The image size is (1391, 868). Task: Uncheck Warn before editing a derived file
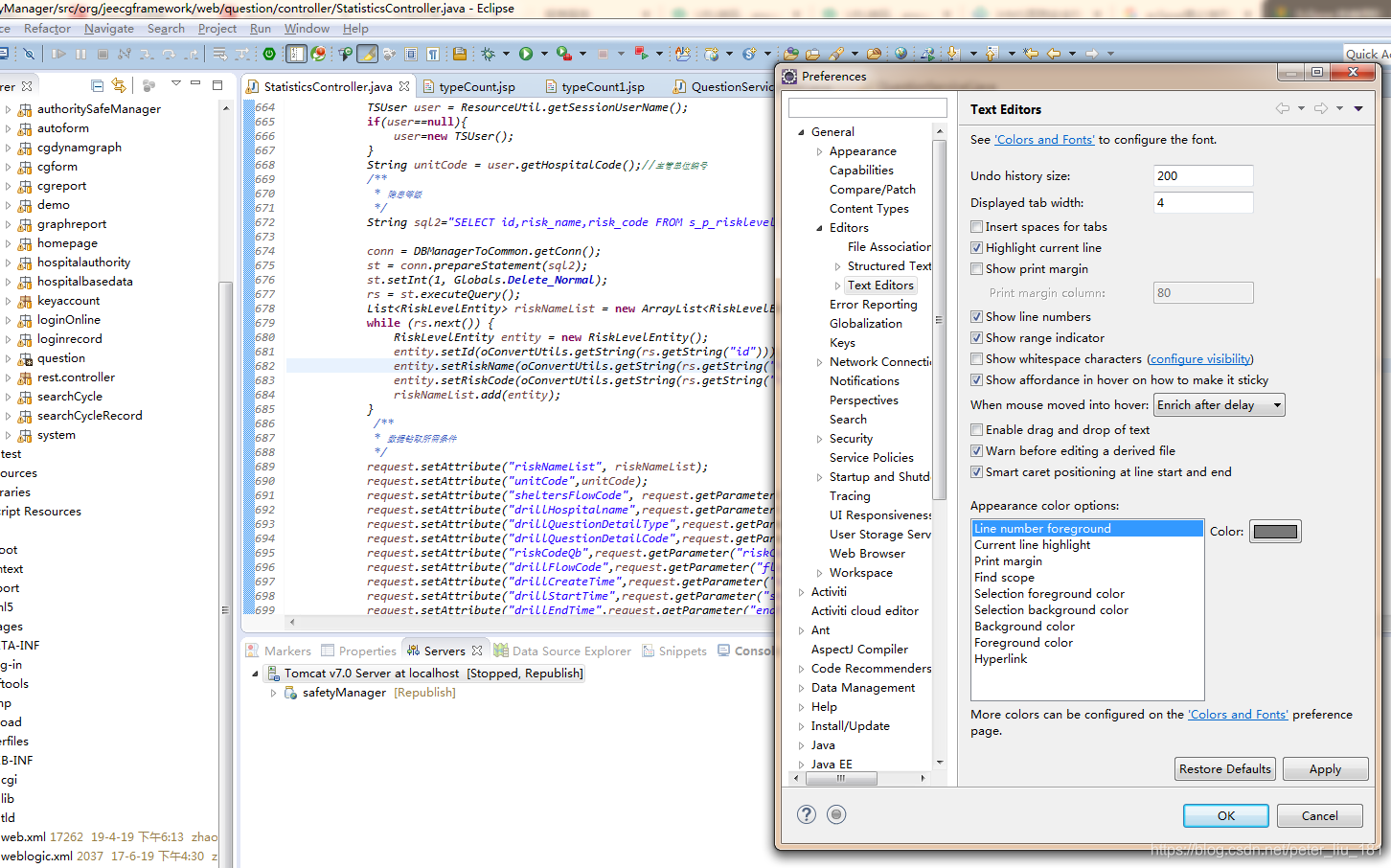[976, 451]
